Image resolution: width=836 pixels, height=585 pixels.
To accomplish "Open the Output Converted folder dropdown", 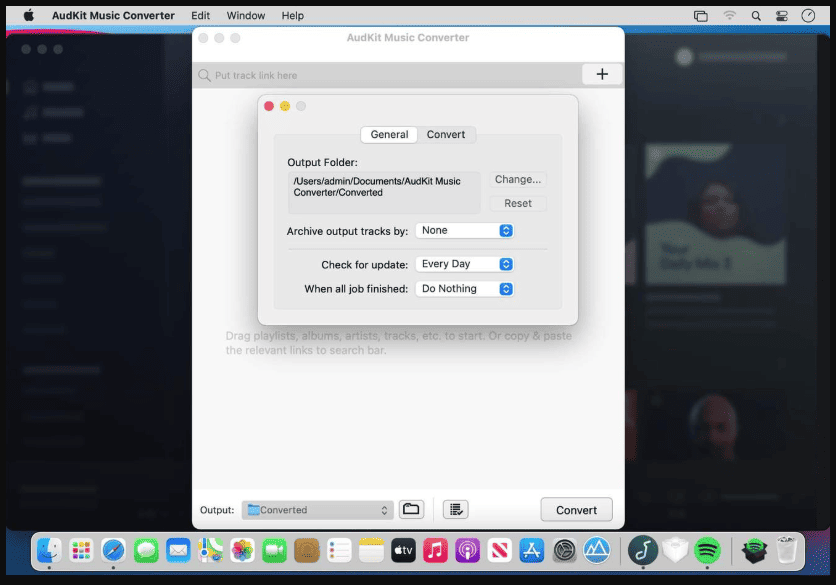I will pyautogui.click(x=318, y=510).
